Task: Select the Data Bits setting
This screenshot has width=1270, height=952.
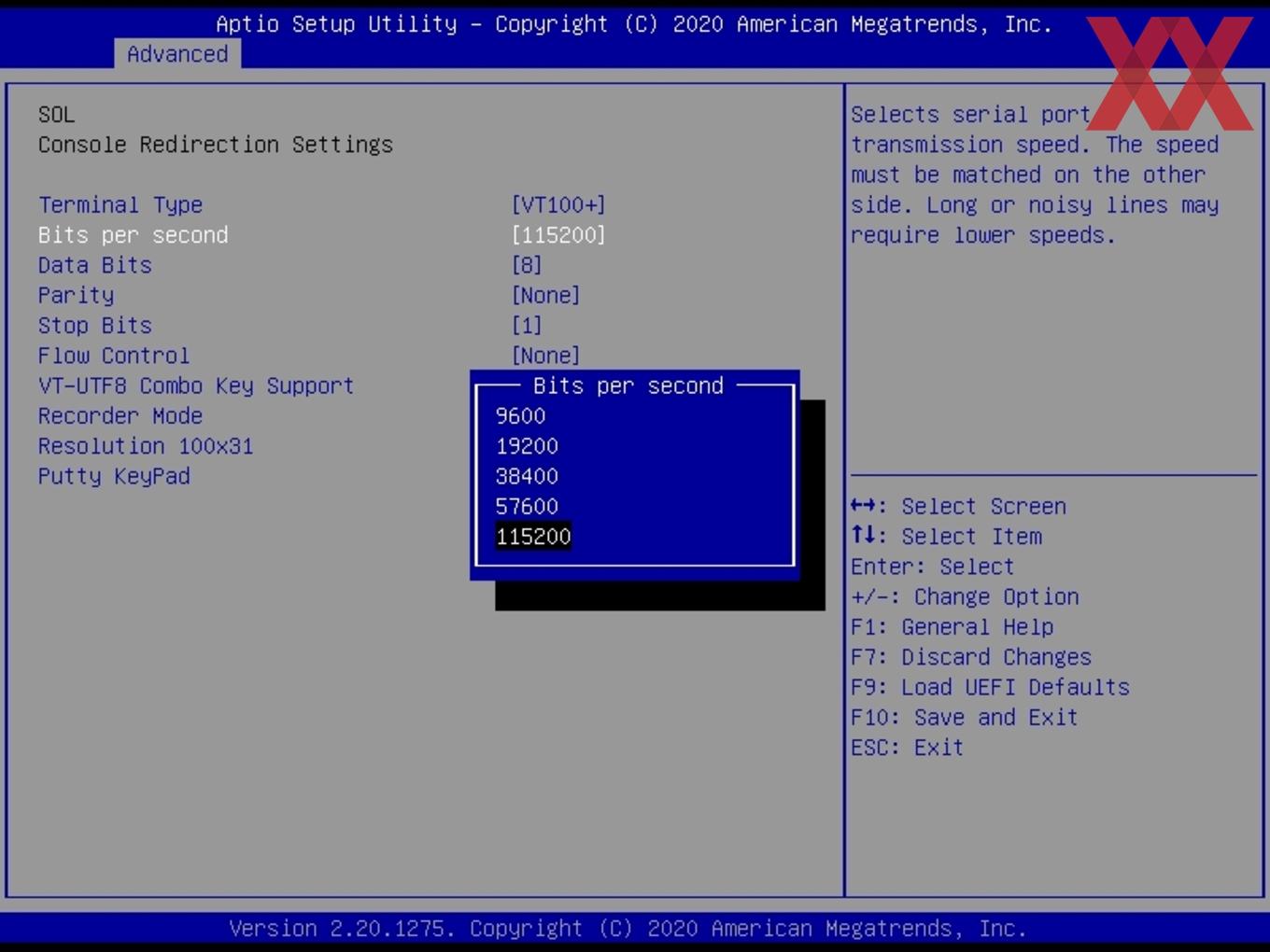Action: pyautogui.click(x=94, y=265)
